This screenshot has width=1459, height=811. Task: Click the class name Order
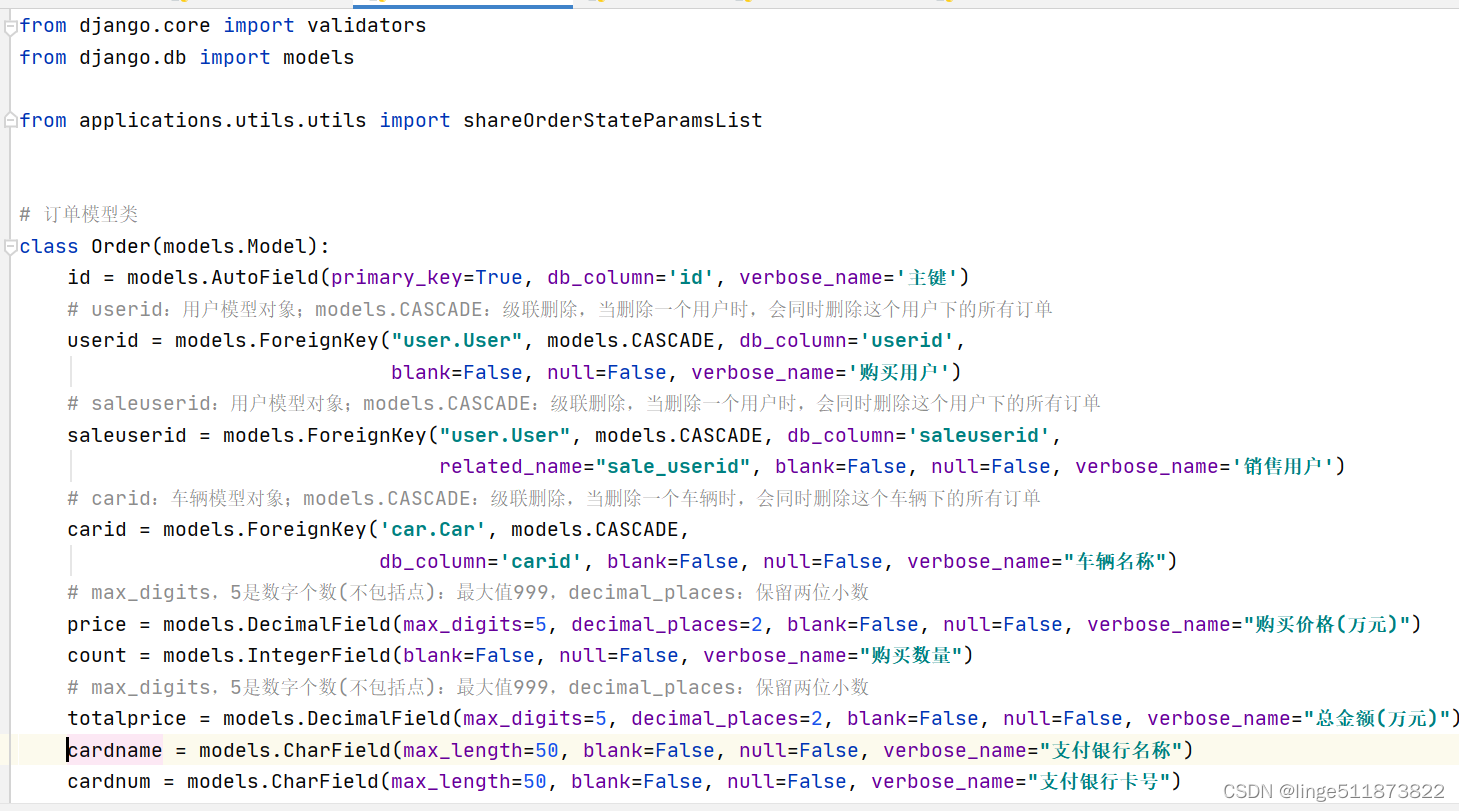coord(121,247)
